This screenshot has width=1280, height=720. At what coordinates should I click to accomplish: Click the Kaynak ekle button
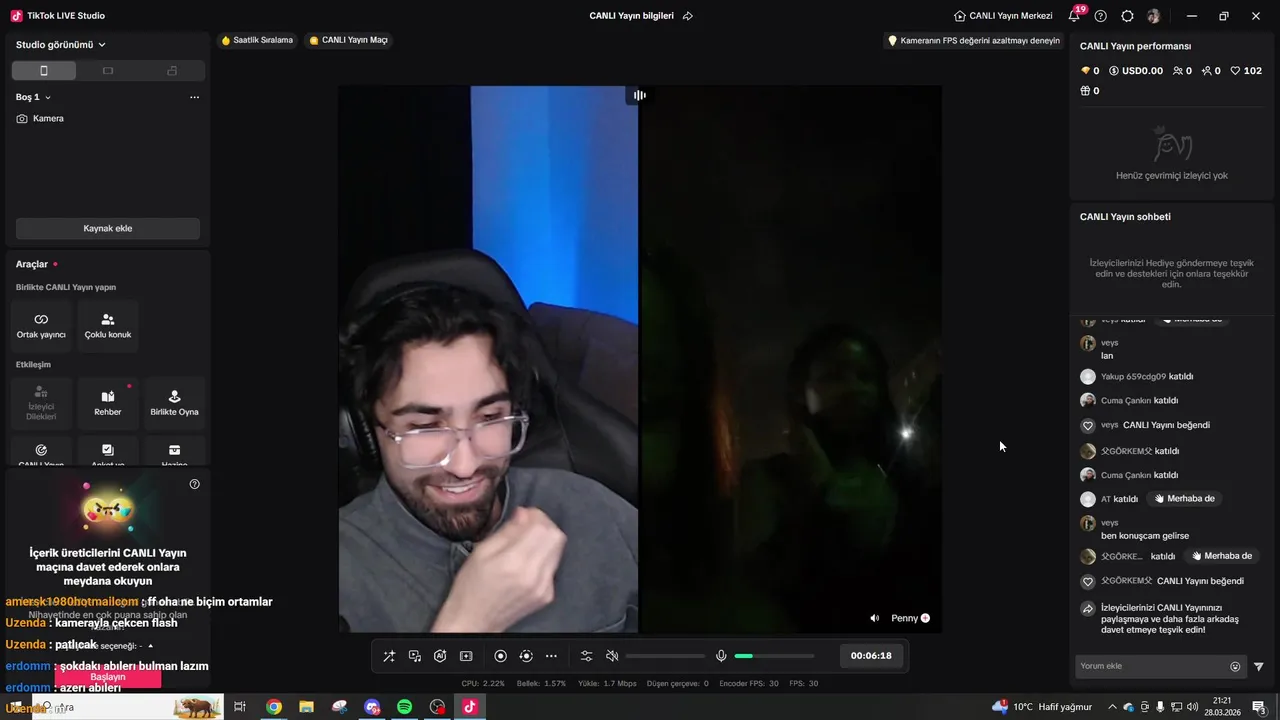(108, 228)
